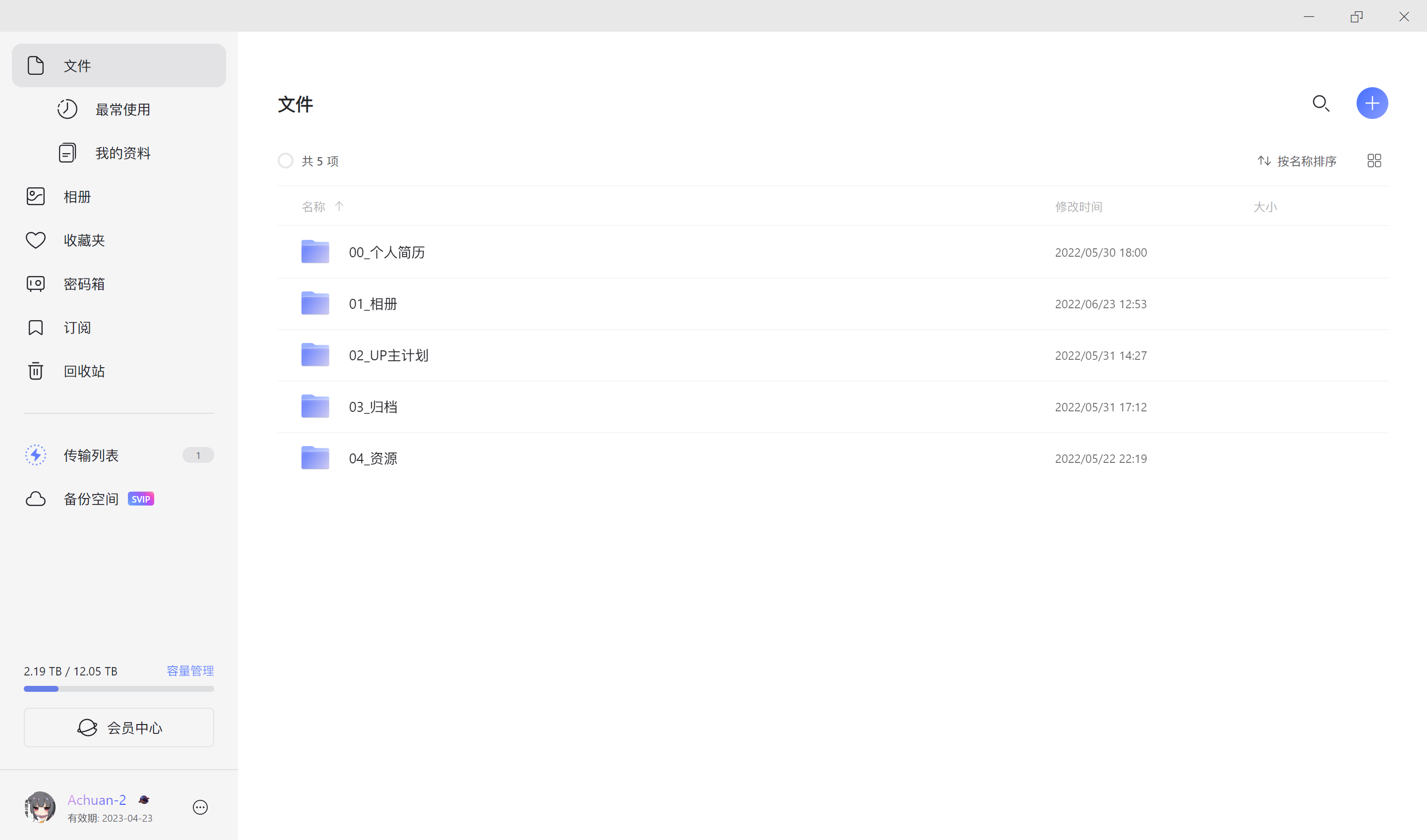
Task: Click the Achuan-2 user avatar
Action: tap(40, 807)
